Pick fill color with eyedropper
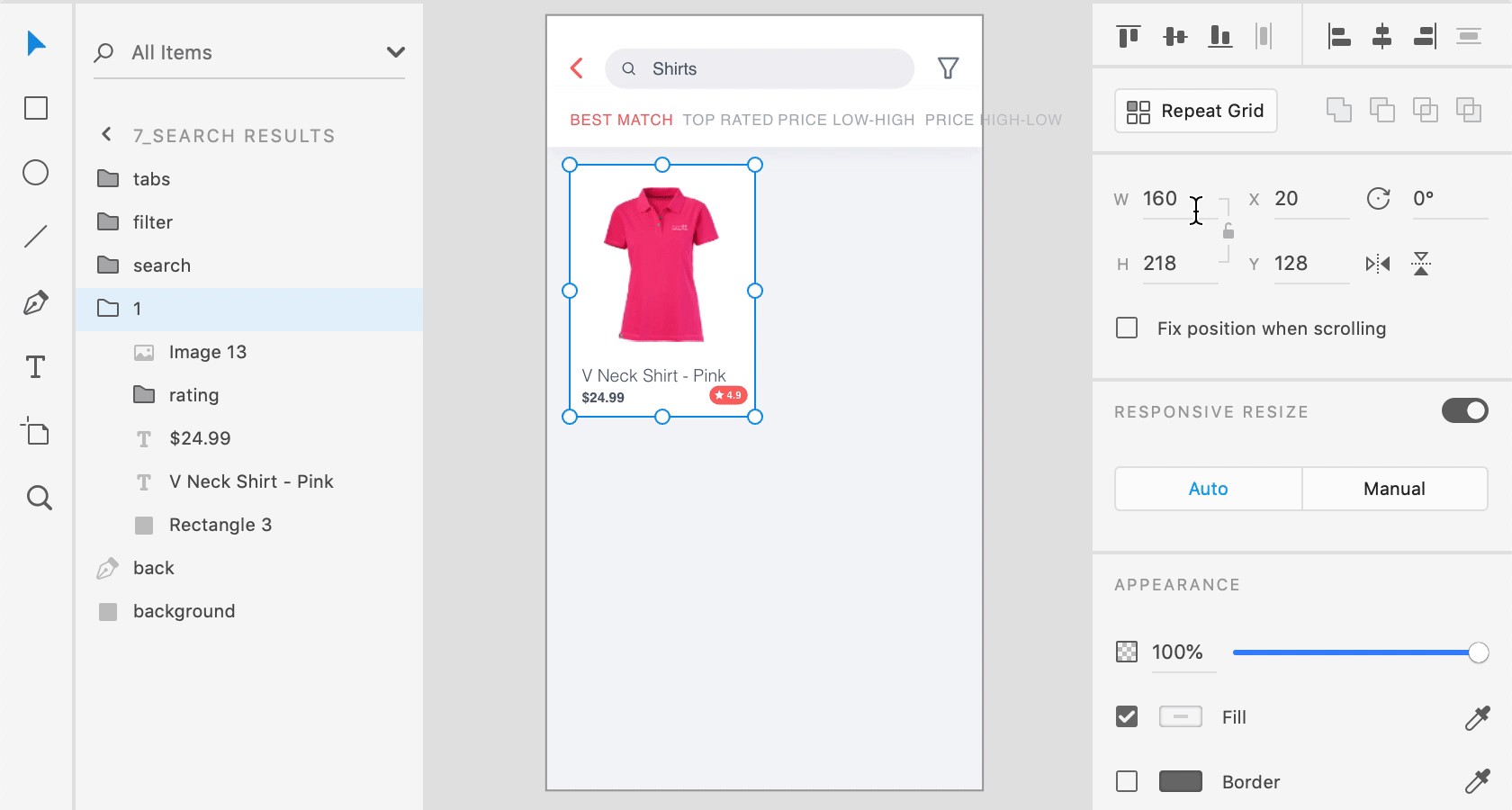Screen dimensions: 1512x810 1477,717
